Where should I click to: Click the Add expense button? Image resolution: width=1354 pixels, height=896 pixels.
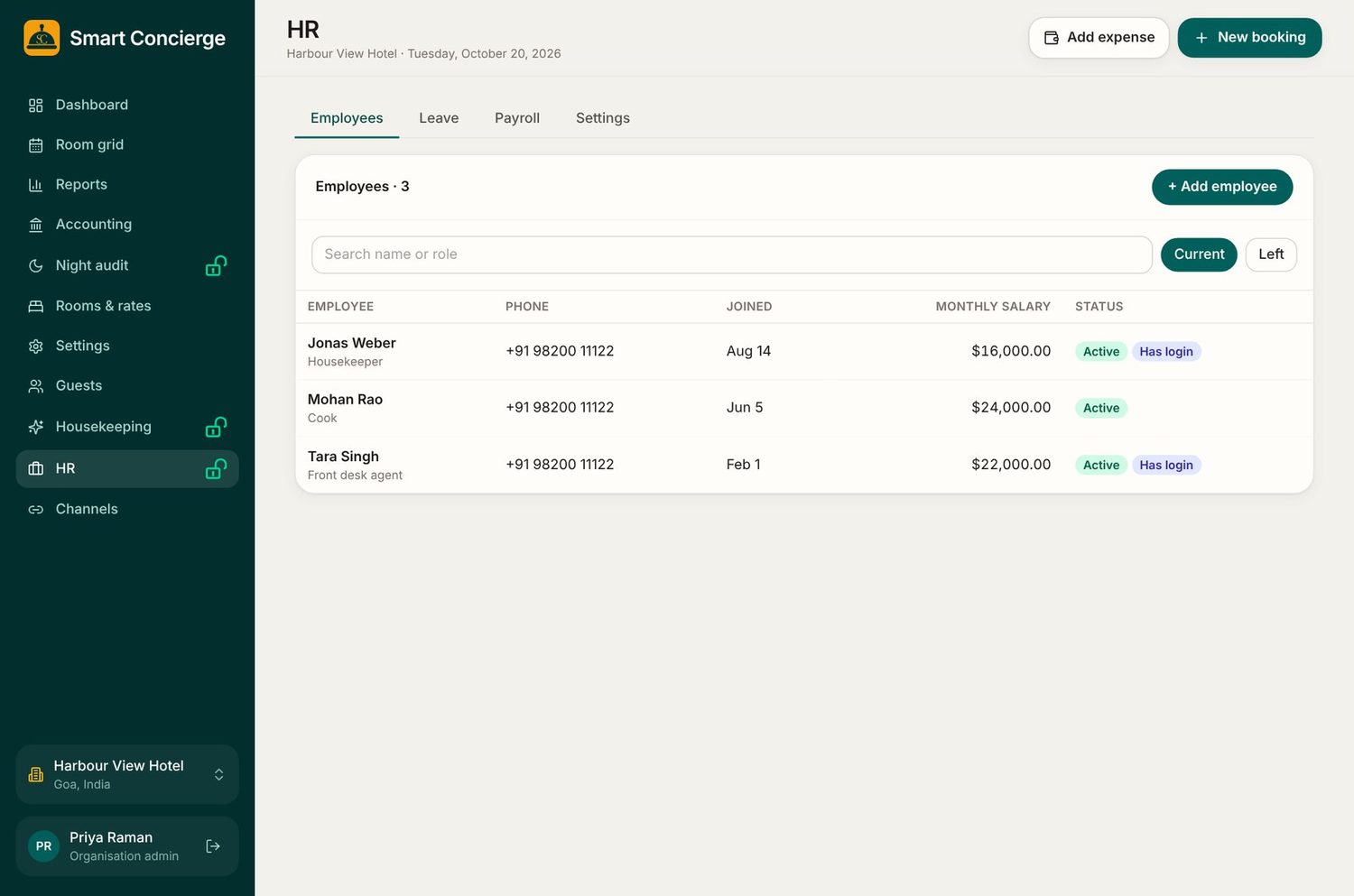[1099, 38]
